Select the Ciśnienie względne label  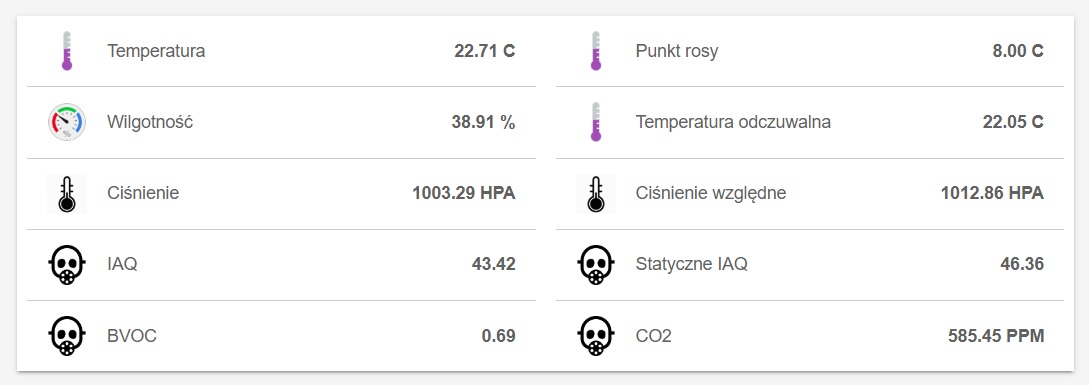point(711,193)
